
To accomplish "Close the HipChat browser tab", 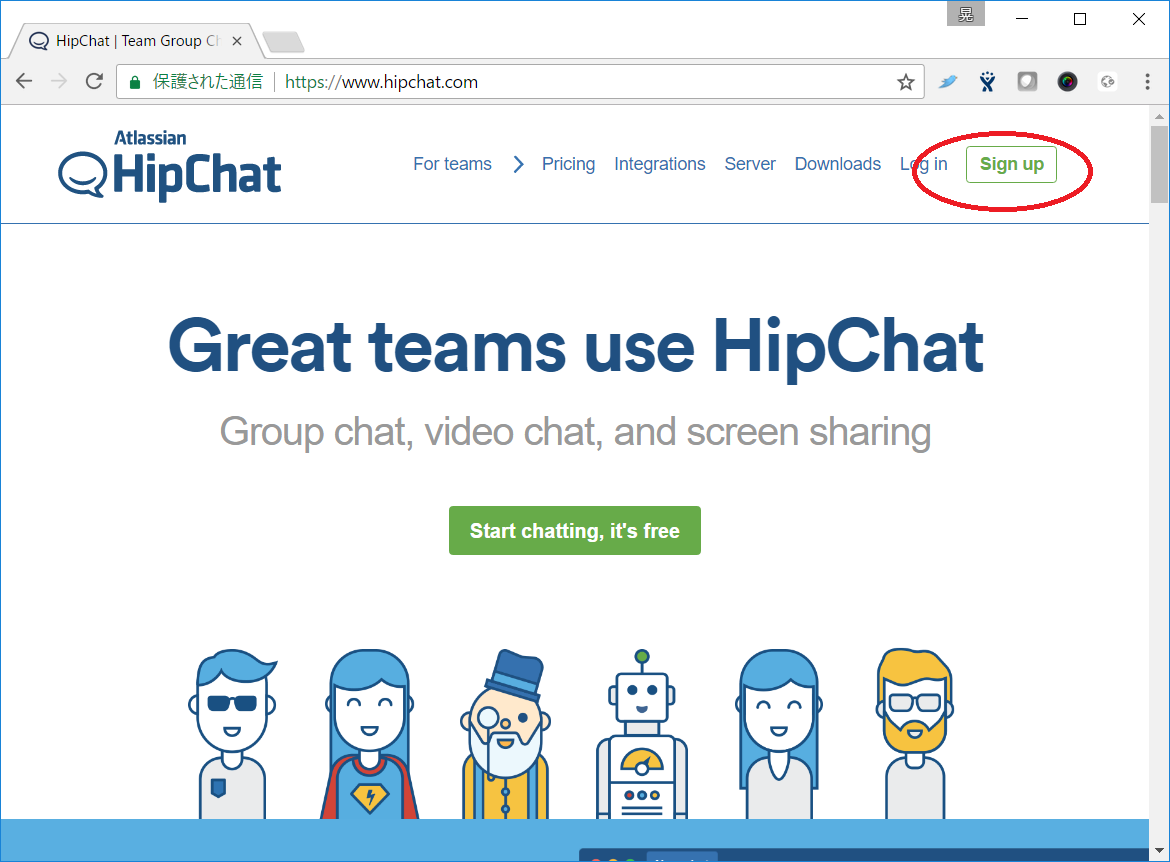I will pos(237,41).
